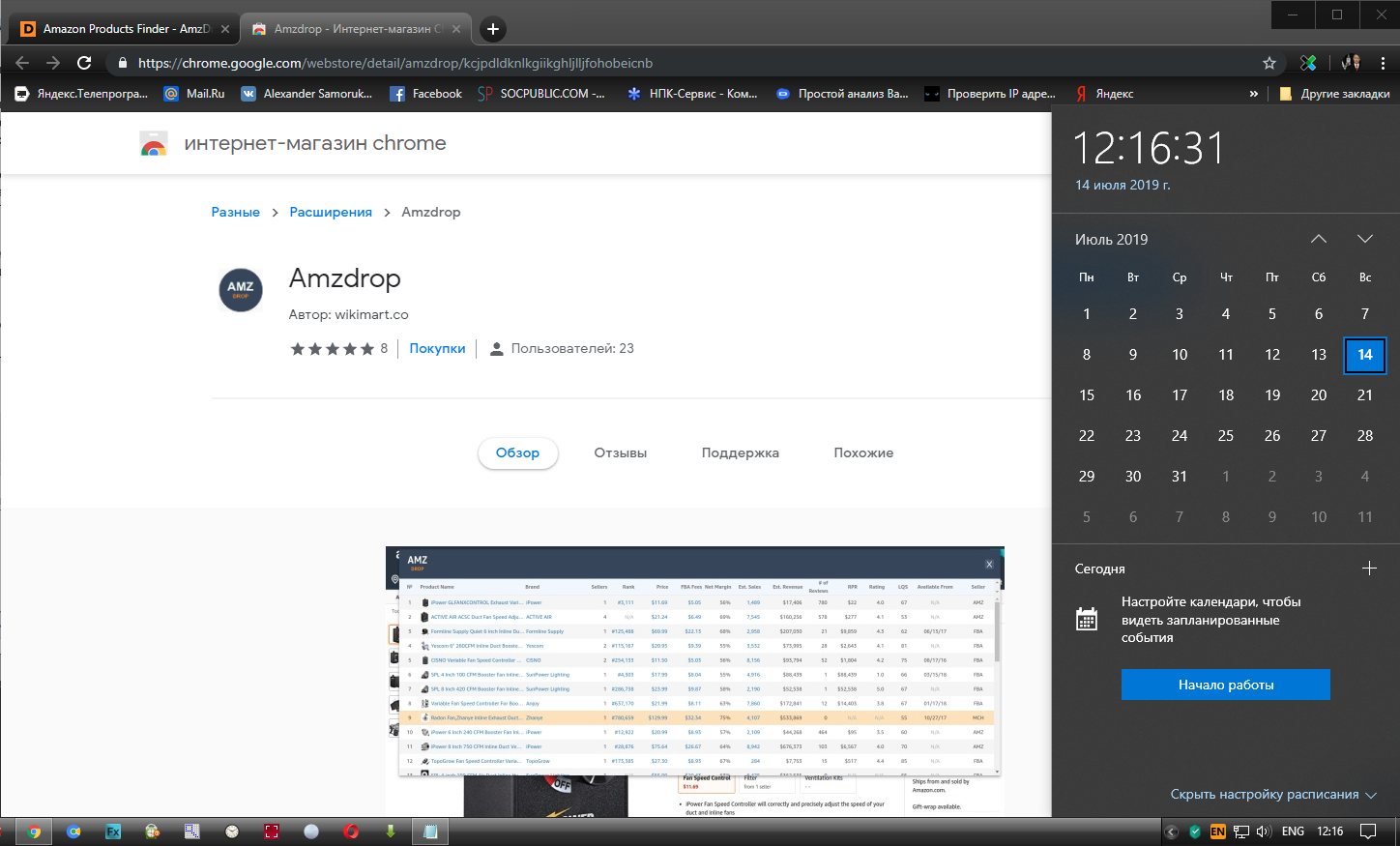This screenshot has width=1400, height=846.
Task: Close the Amazon Products Finder tab
Action: pos(225,29)
